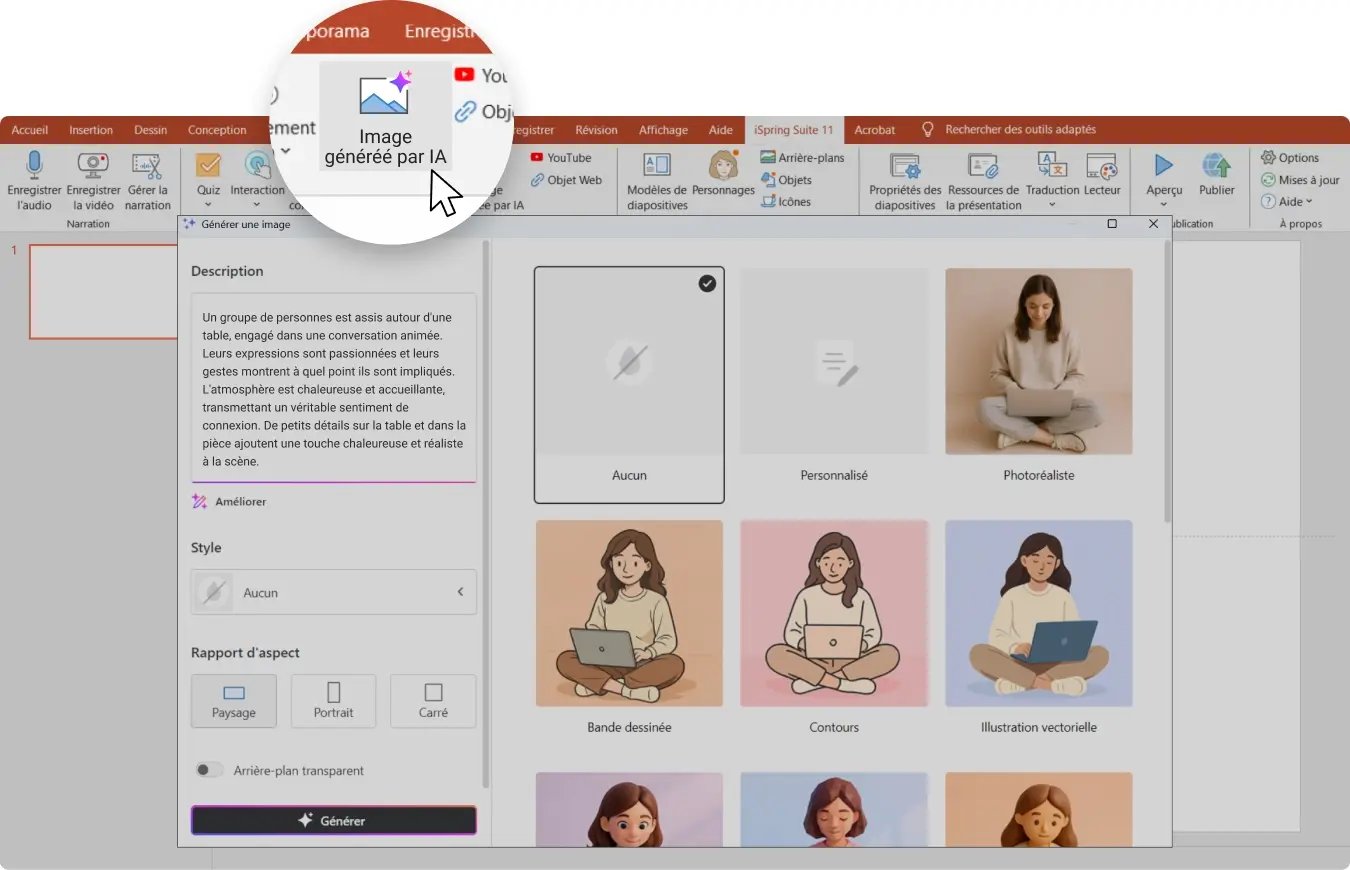Click the Améliorer magic wand icon
Screen dimensions: 1350x870
[x=199, y=502]
